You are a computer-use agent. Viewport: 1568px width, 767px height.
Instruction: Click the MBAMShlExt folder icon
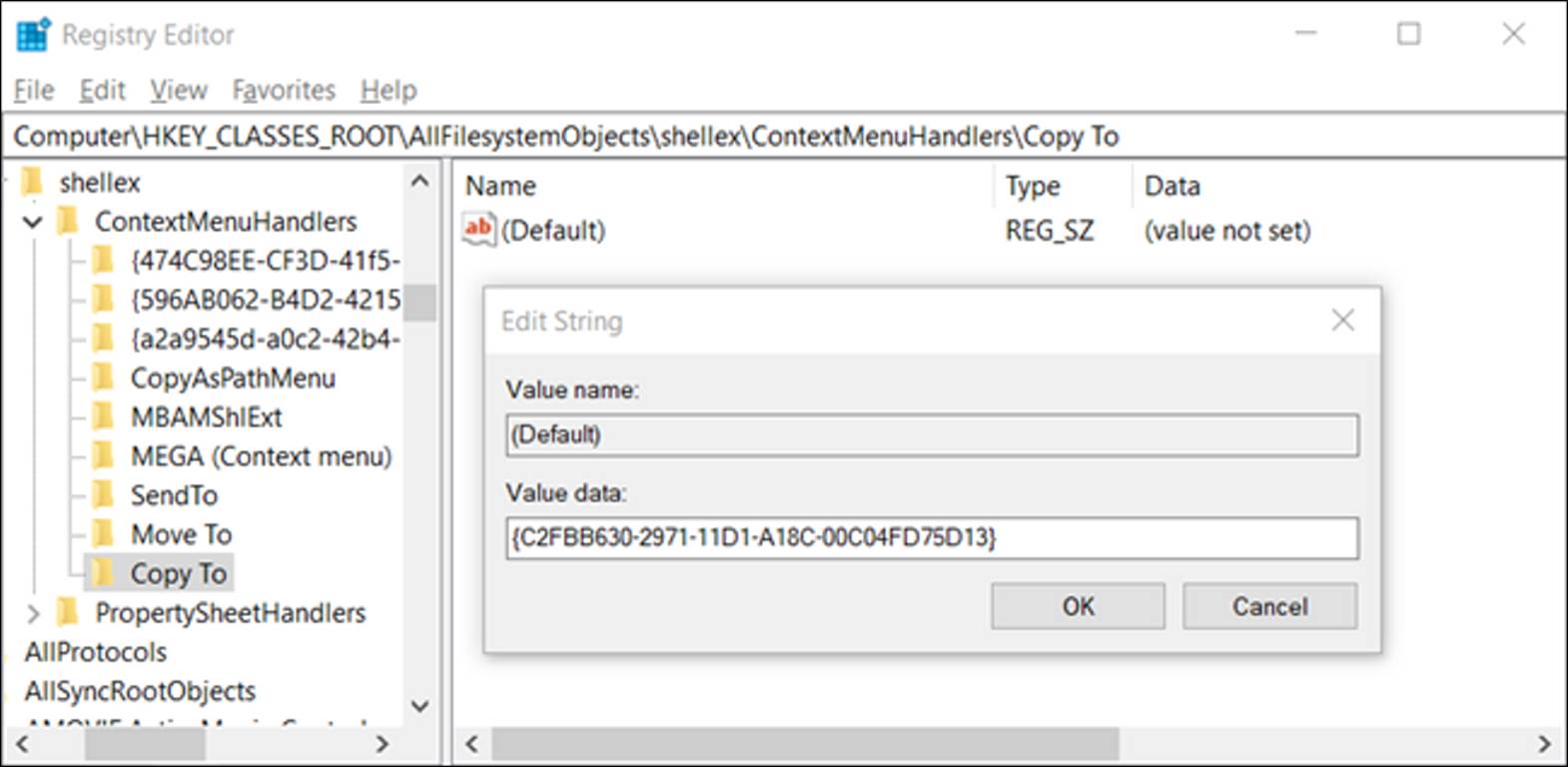point(102,416)
